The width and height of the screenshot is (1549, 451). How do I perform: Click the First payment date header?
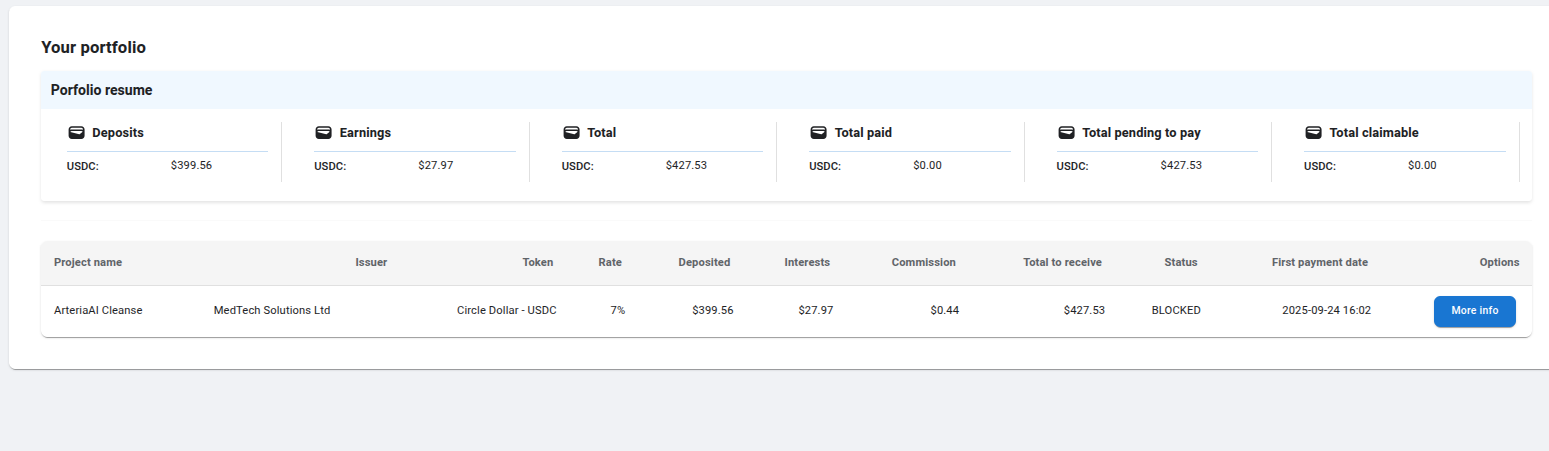(1319, 263)
